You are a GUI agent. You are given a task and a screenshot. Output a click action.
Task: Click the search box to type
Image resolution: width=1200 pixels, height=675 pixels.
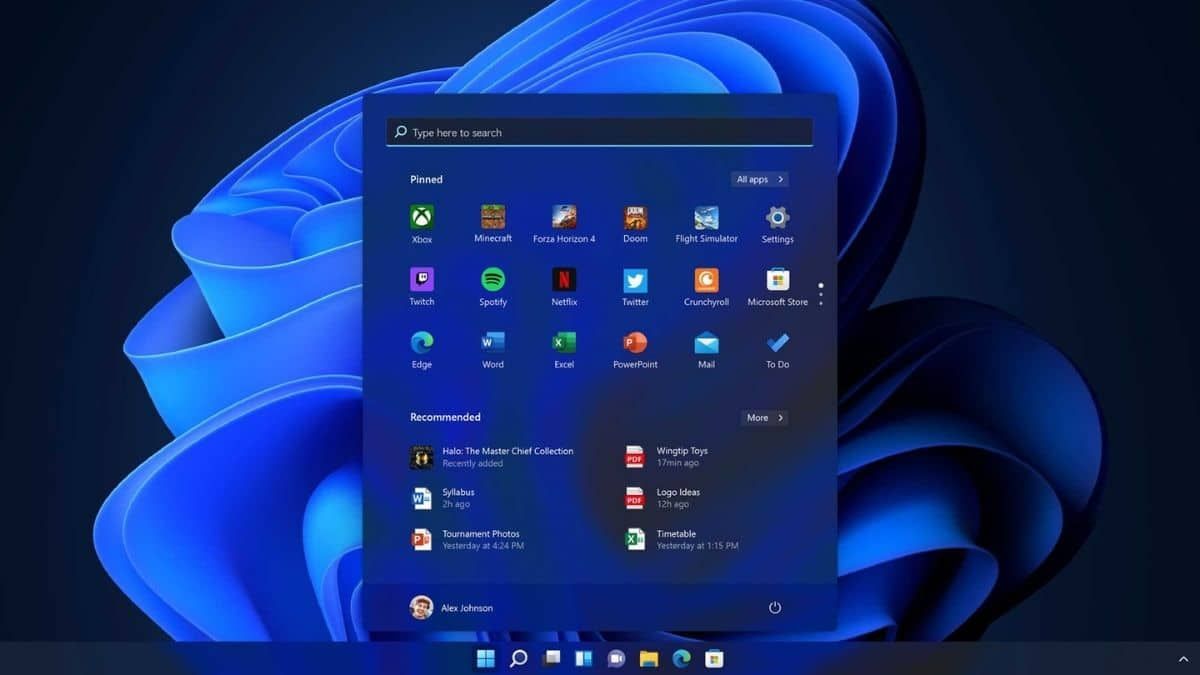(x=598, y=131)
